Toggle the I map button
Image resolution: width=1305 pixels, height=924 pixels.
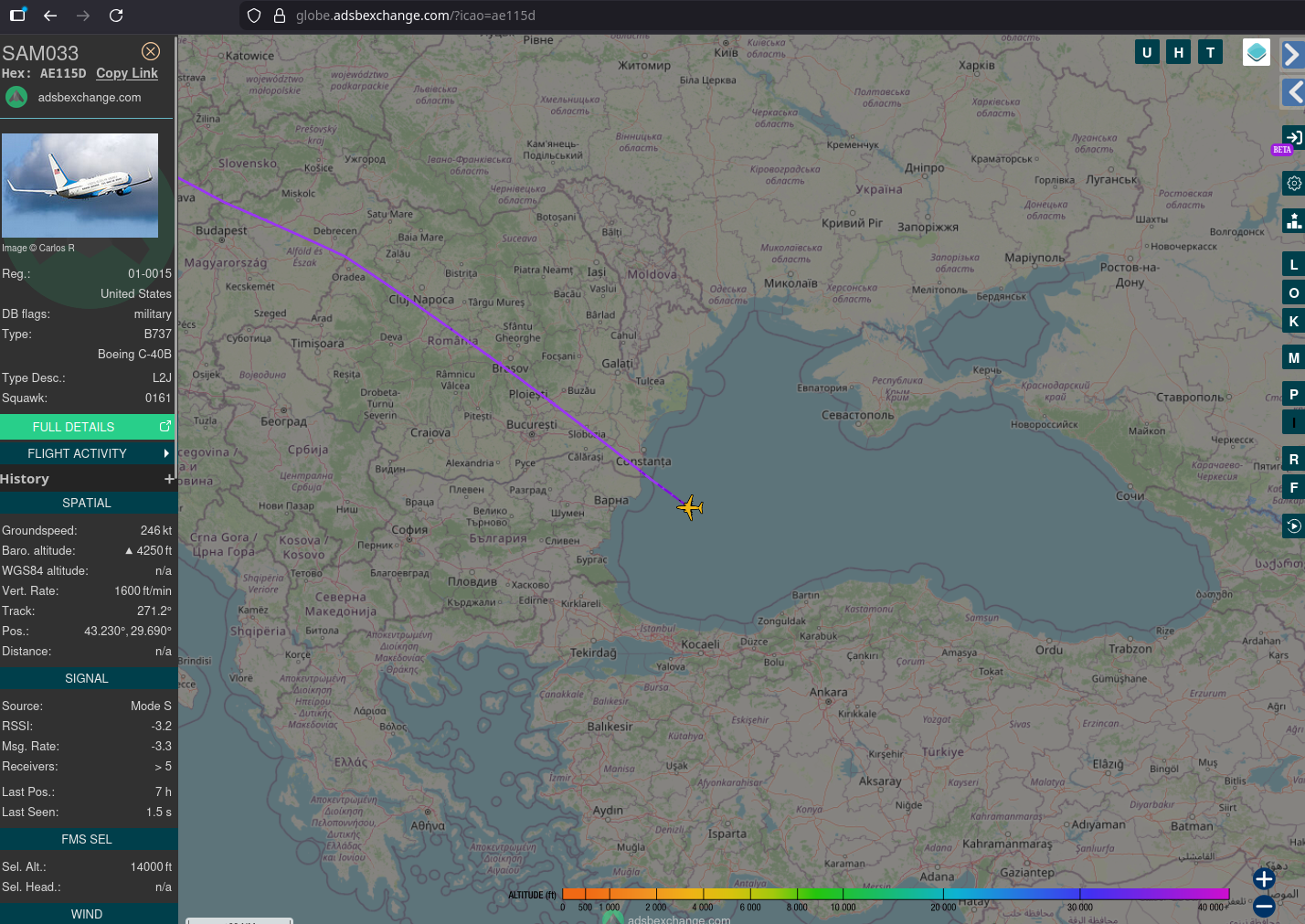(x=1294, y=422)
